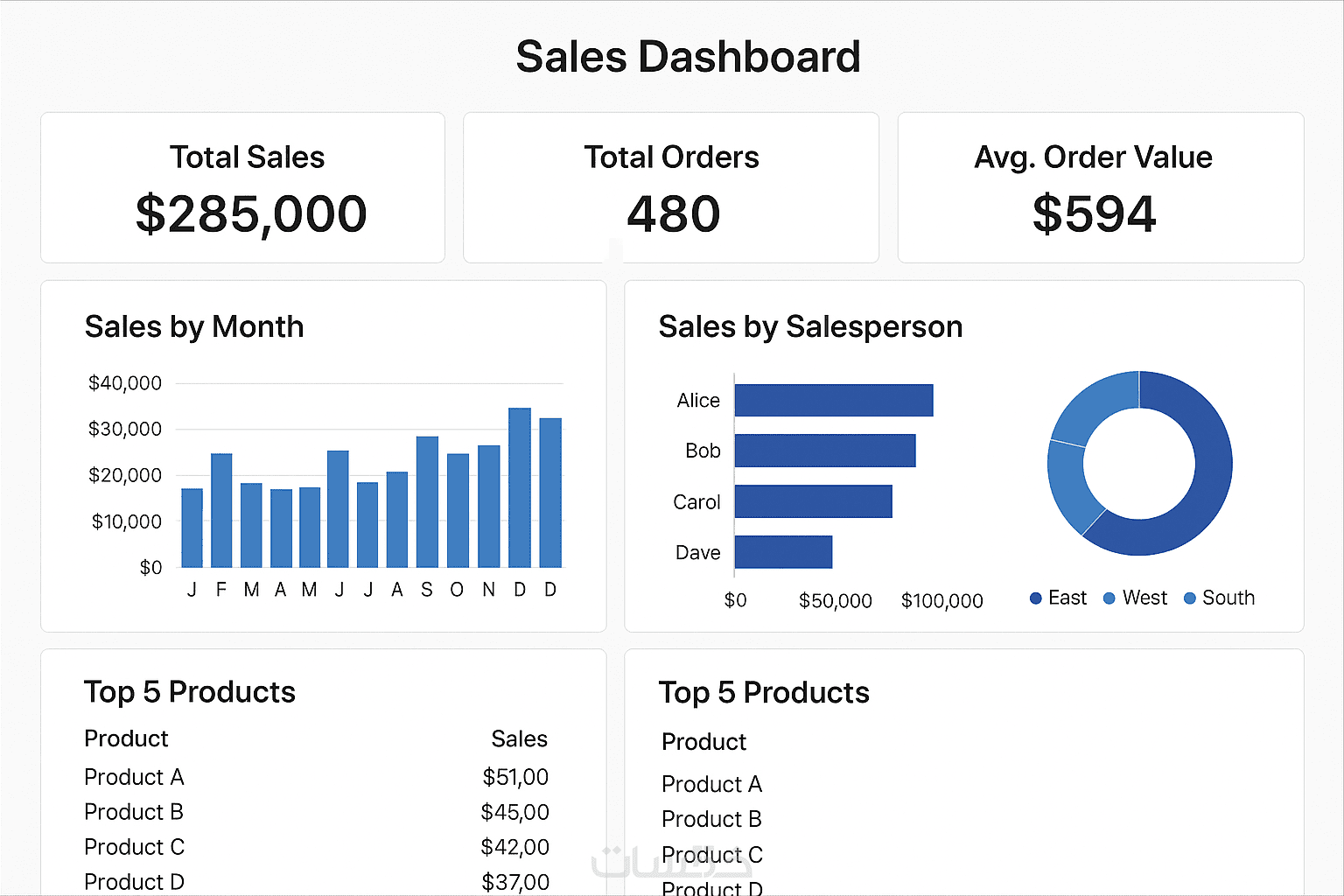This screenshot has height=896, width=1344.
Task: Click the Total Sales $285,000 card
Action: point(243,187)
